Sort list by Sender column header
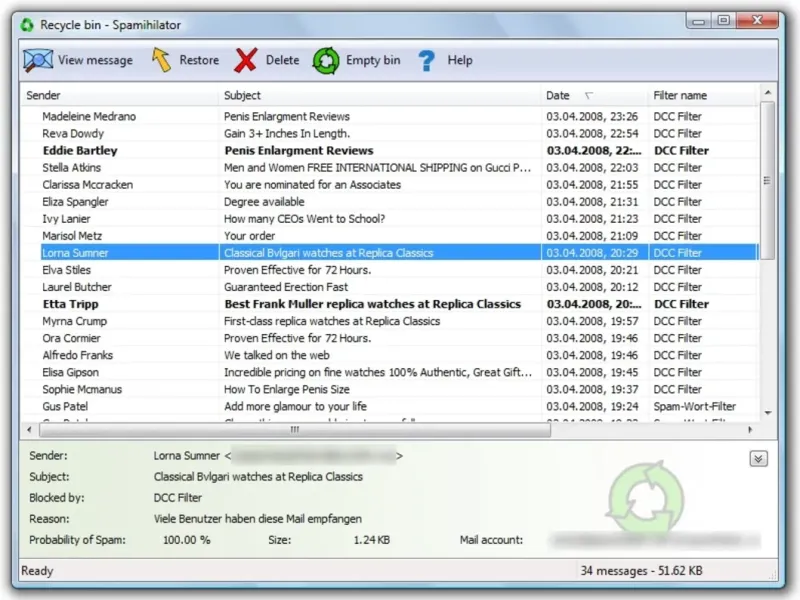This screenshot has width=800, height=600. click(120, 95)
